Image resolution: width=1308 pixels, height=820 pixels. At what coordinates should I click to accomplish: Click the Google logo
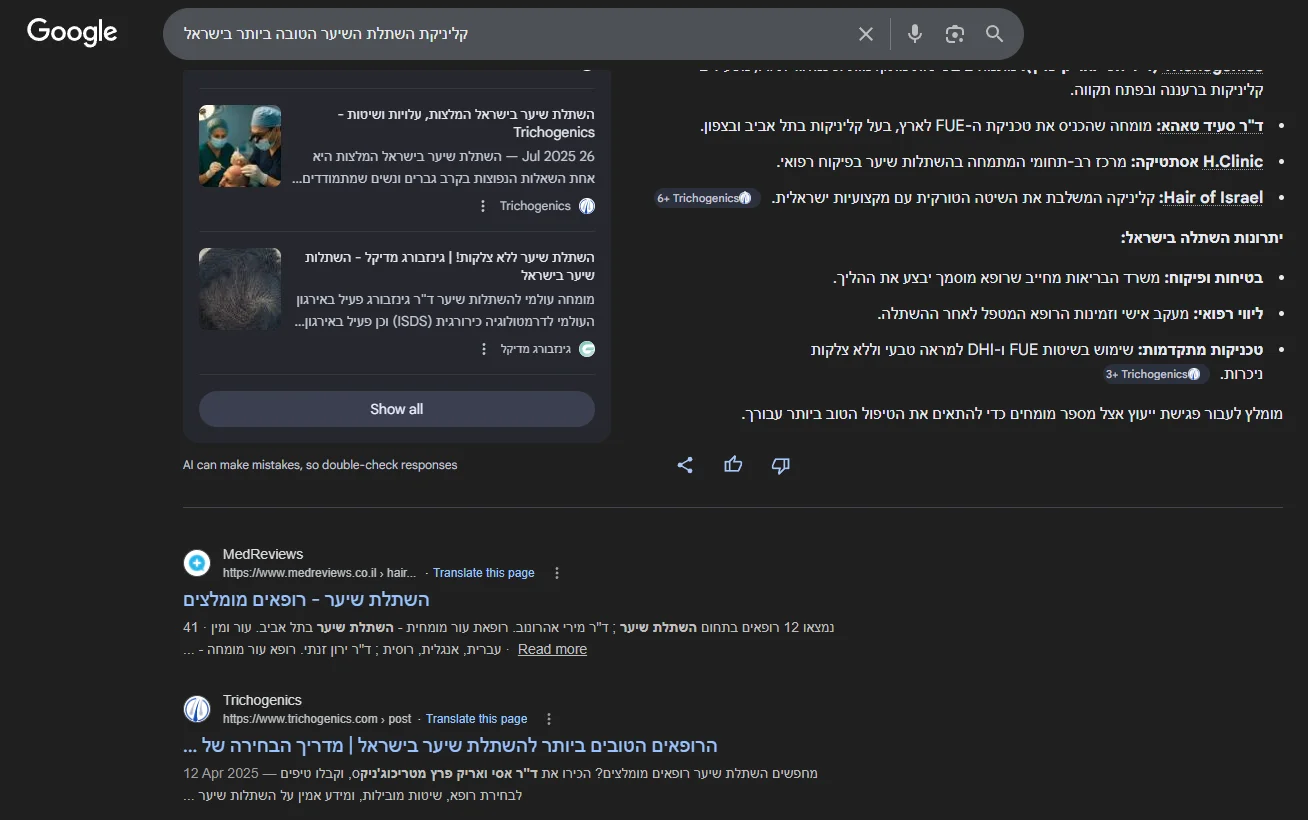point(72,33)
